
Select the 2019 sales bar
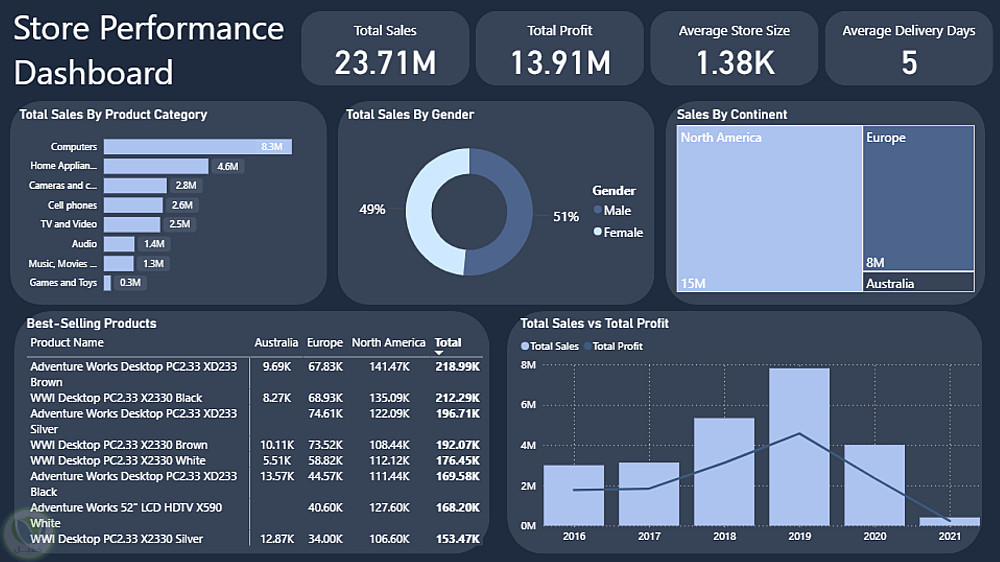click(799, 447)
